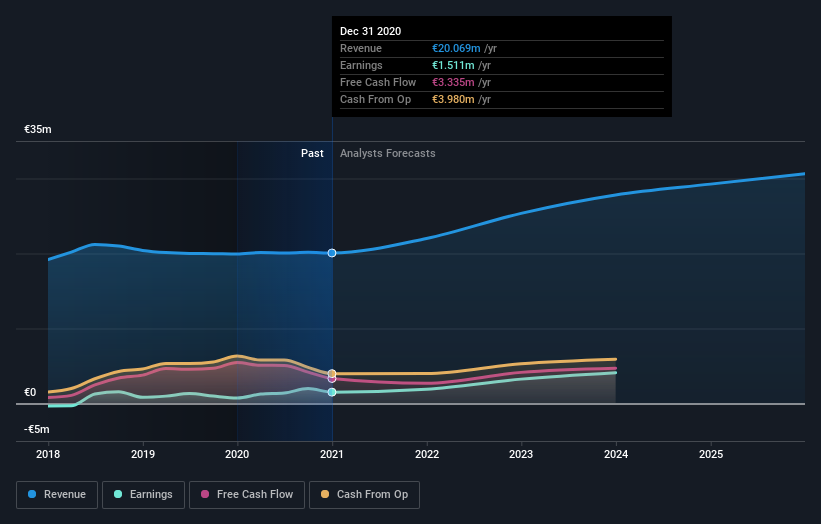
Task: Click the €3.980m cash from op value
Action: pos(453,99)
